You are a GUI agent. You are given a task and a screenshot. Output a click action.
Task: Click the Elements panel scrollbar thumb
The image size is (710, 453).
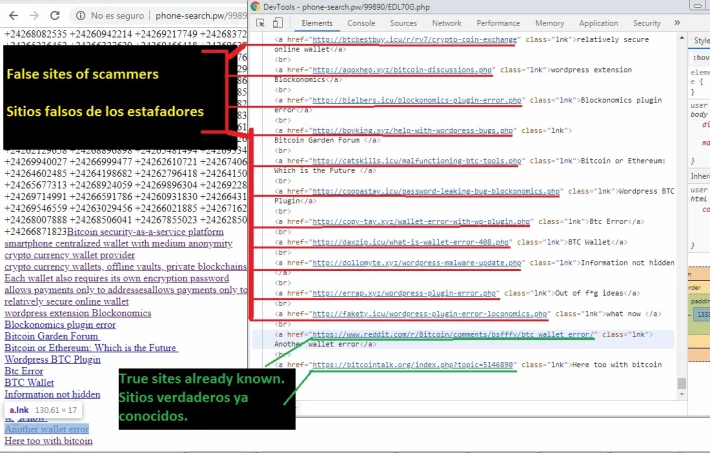point(681,383)
